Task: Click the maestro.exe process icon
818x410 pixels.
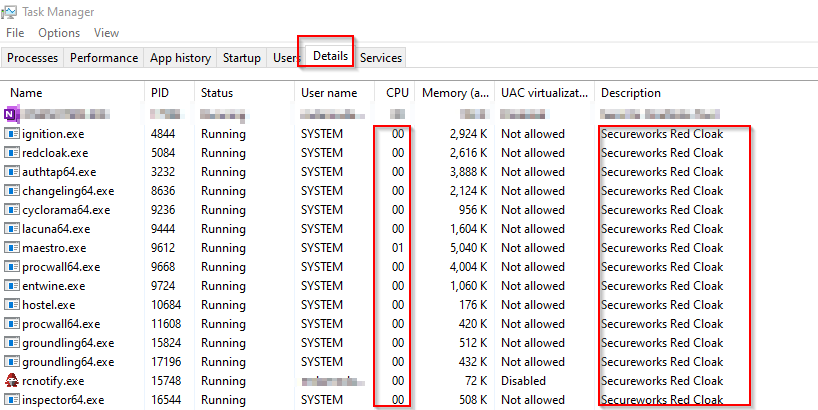Action: [x=11, y=248]
